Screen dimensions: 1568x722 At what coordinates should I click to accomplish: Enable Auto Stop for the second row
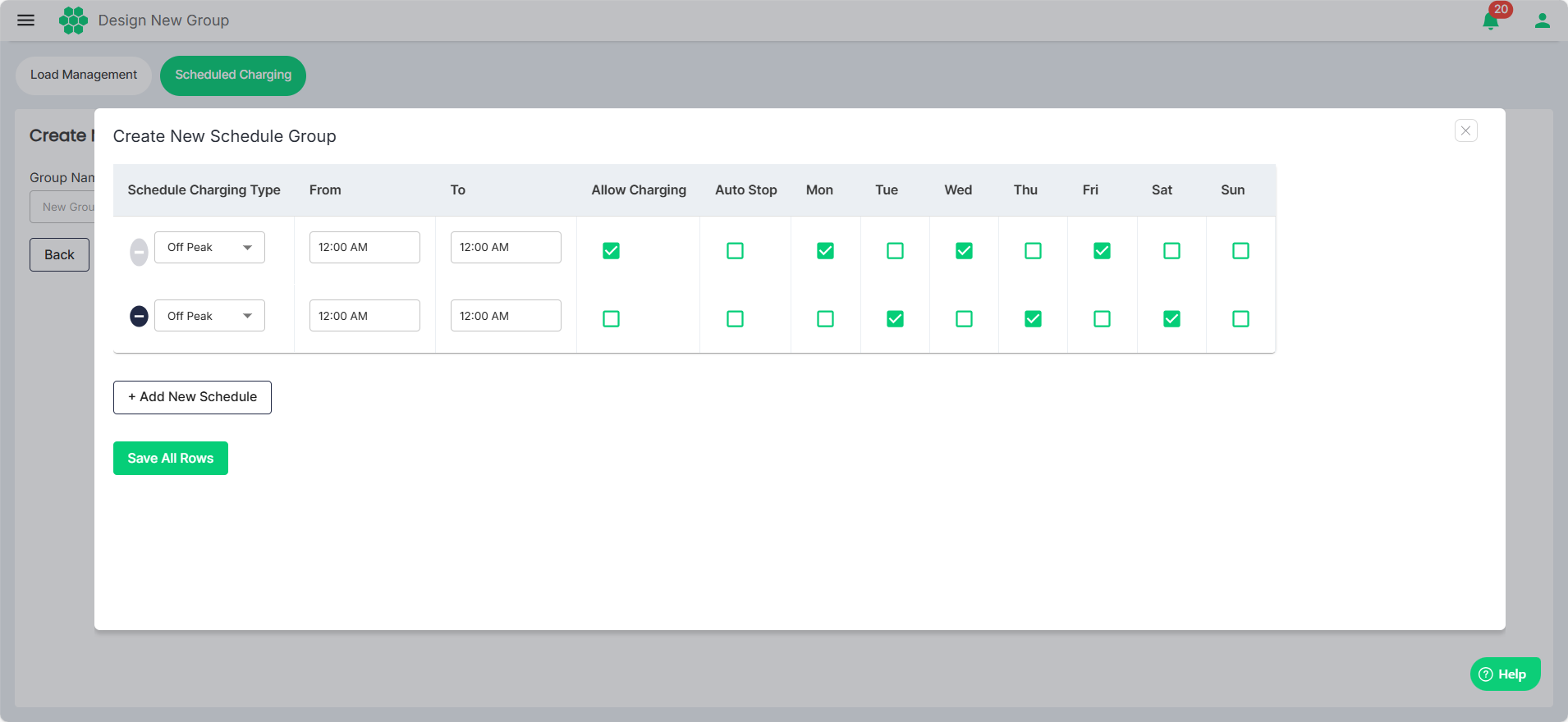click(x=735, y=319)
